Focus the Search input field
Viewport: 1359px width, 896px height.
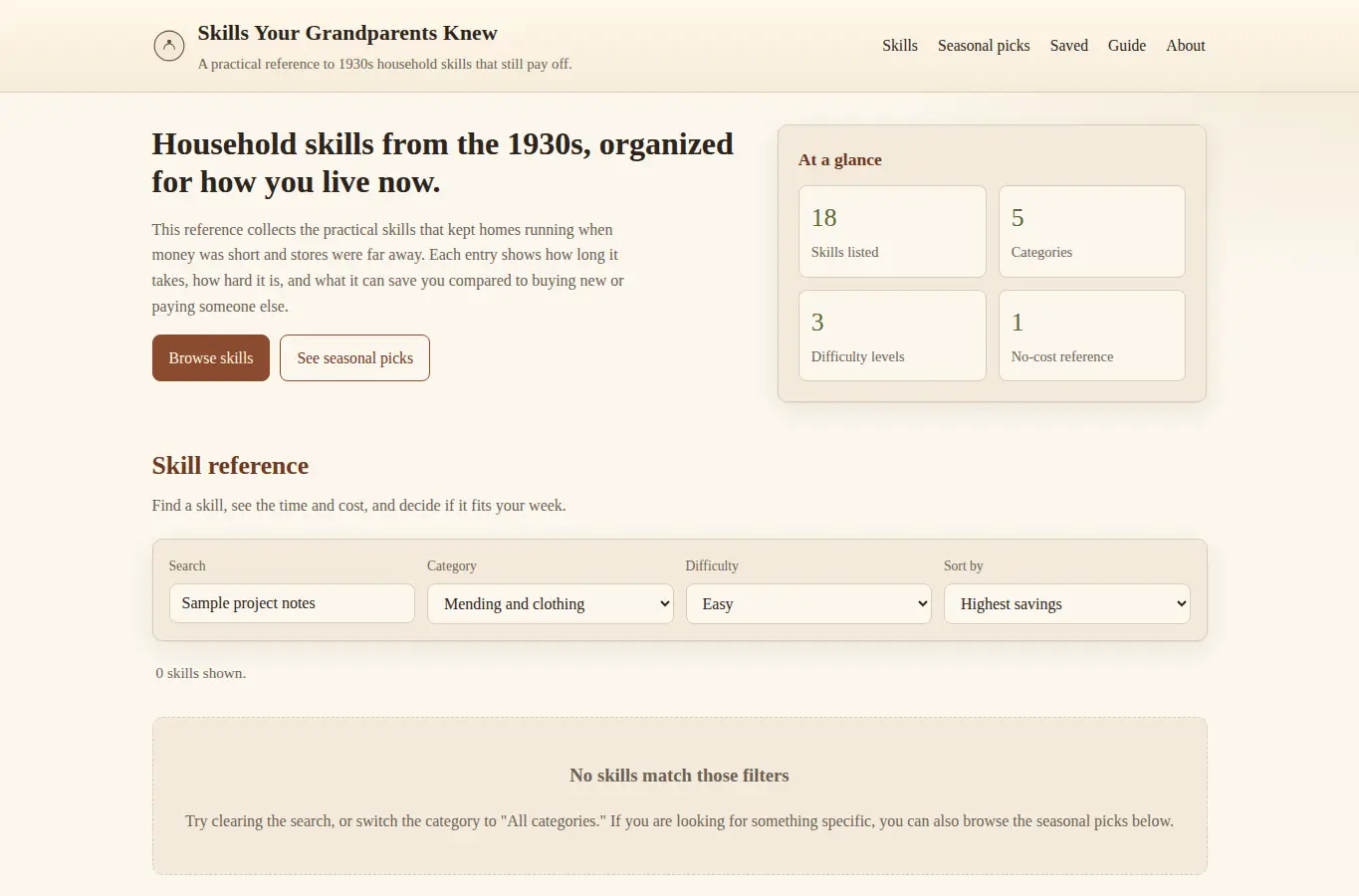[292, 603]
